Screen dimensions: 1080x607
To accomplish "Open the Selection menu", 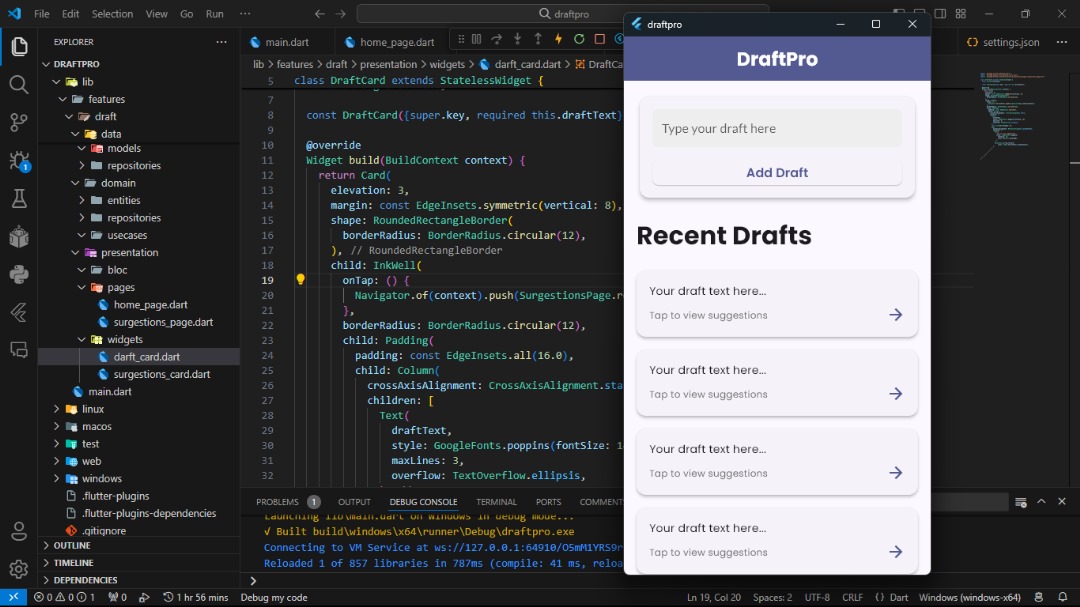I will point(112,14).
